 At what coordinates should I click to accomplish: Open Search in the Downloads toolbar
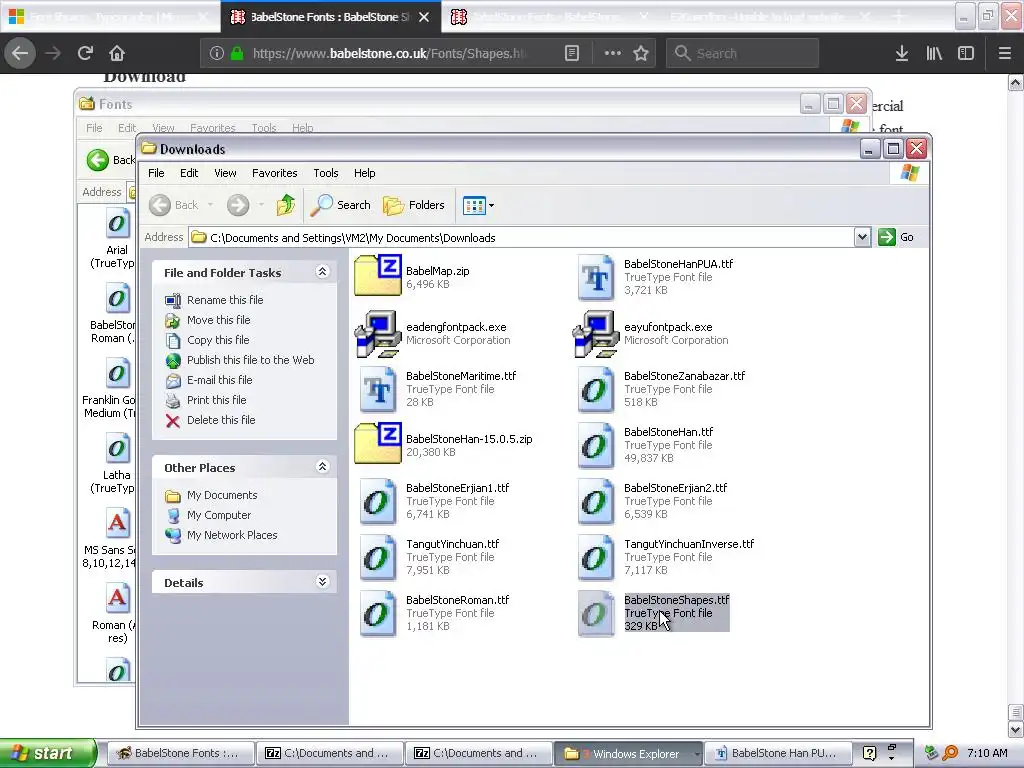[x=340, y=205]
